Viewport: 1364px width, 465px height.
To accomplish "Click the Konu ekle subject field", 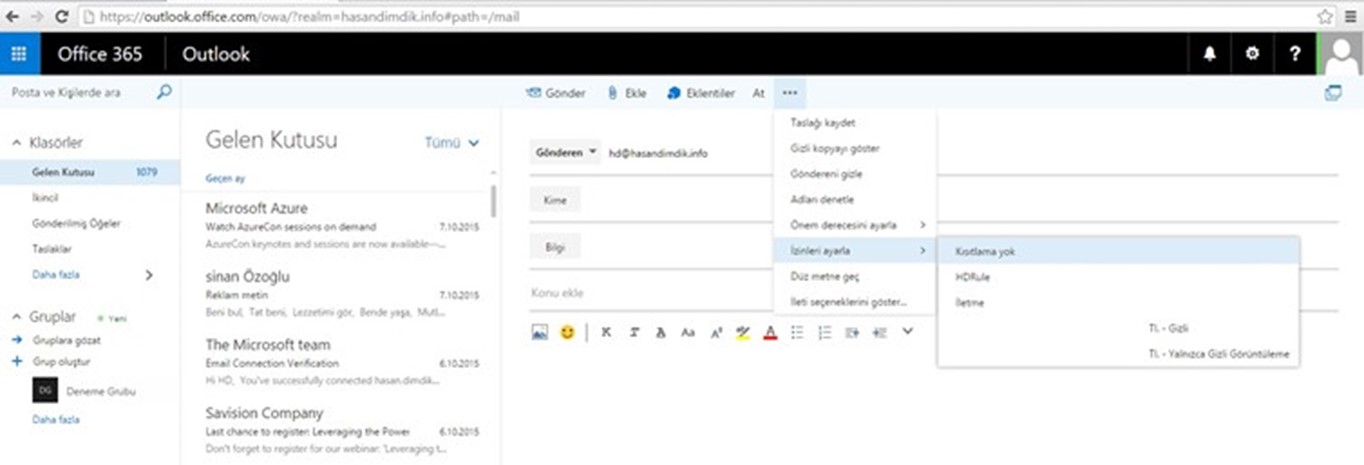I will click(x=650, y=293).
